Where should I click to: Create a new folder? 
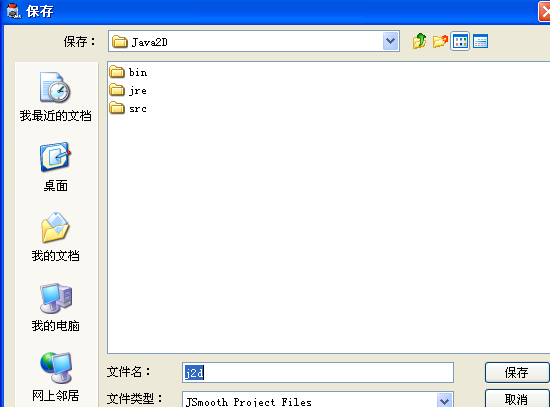point(440,41)
